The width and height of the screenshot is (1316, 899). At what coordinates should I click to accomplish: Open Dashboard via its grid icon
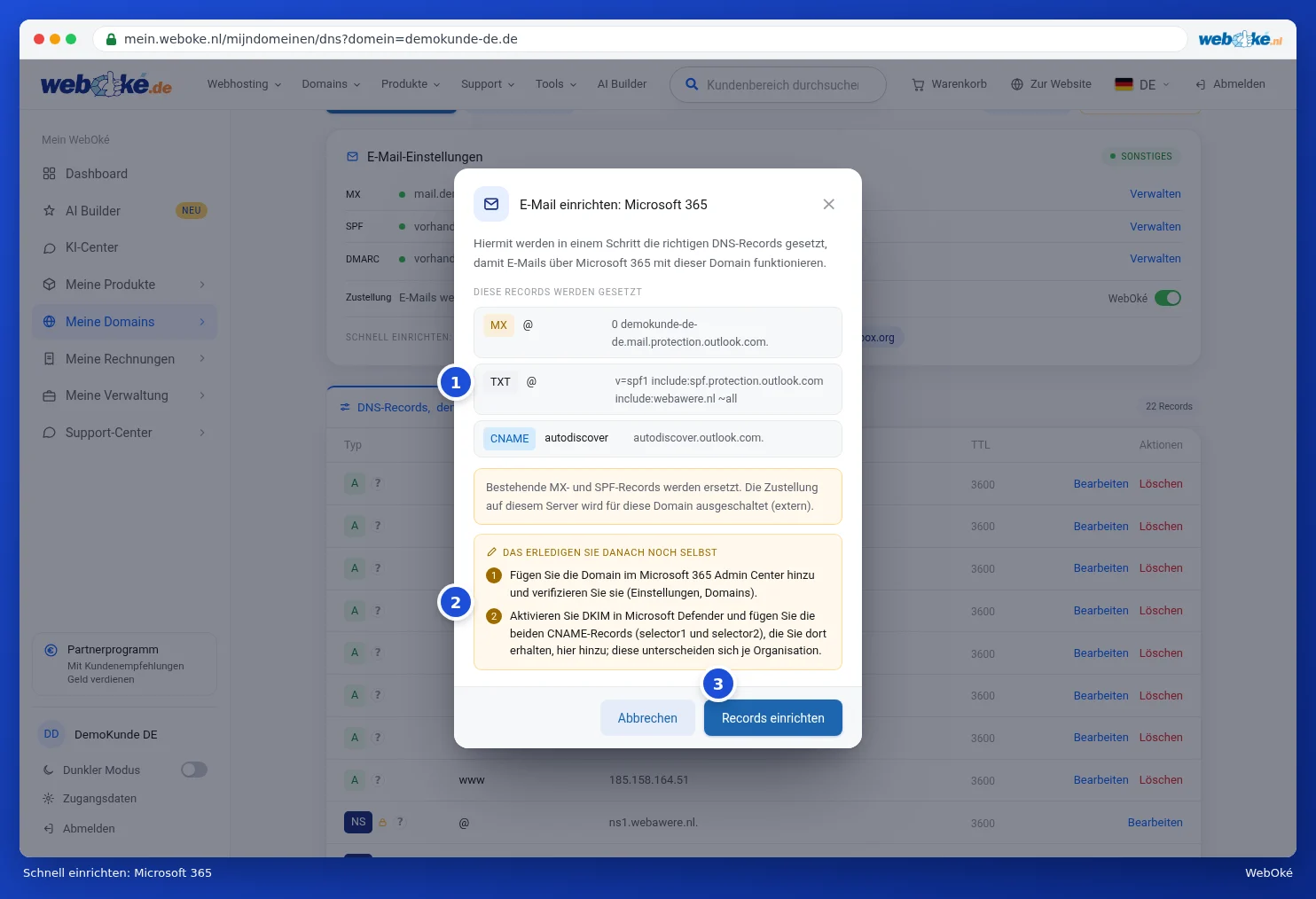tap(49, 174)
